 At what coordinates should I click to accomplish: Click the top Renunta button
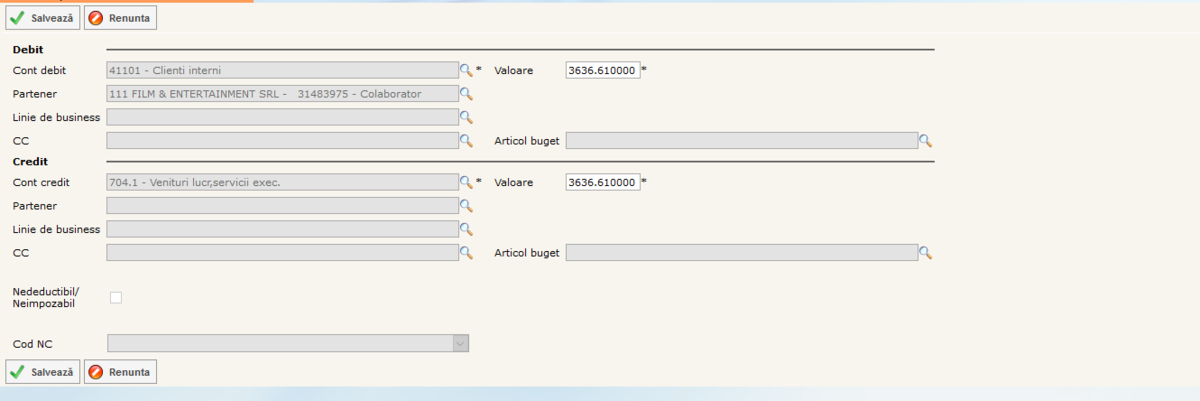click(x=120, y=19)
